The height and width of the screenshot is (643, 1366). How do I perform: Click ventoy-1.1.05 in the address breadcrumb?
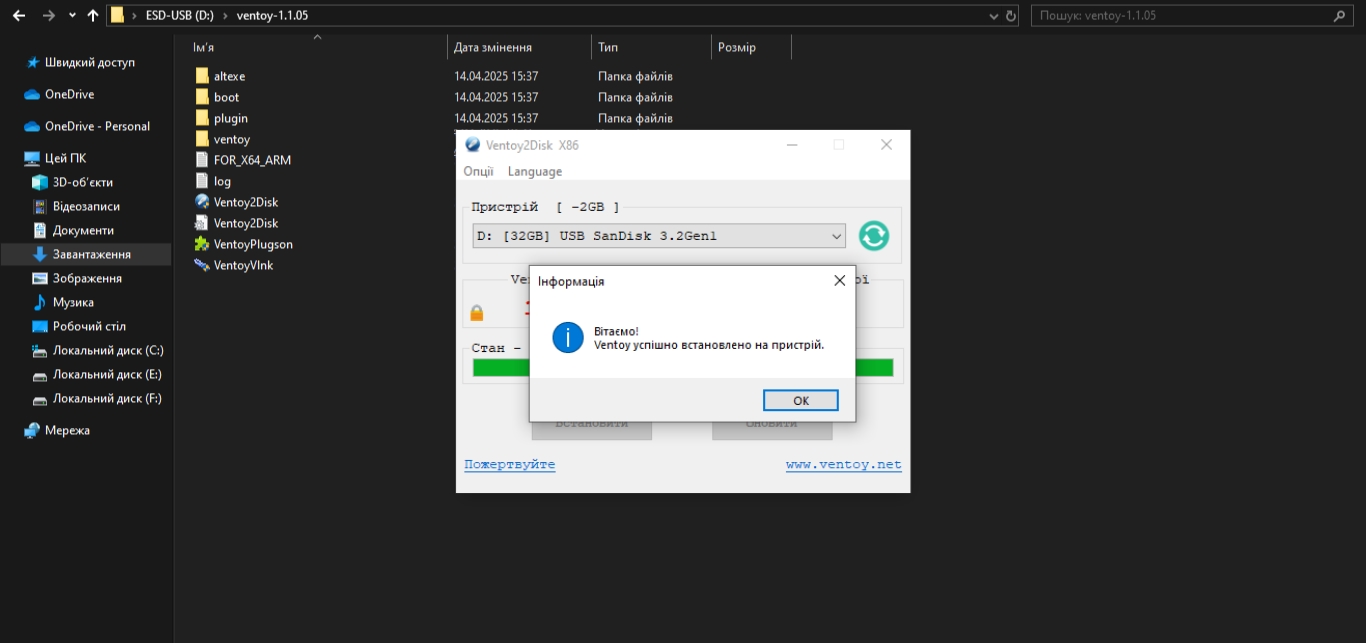(273, 16)
